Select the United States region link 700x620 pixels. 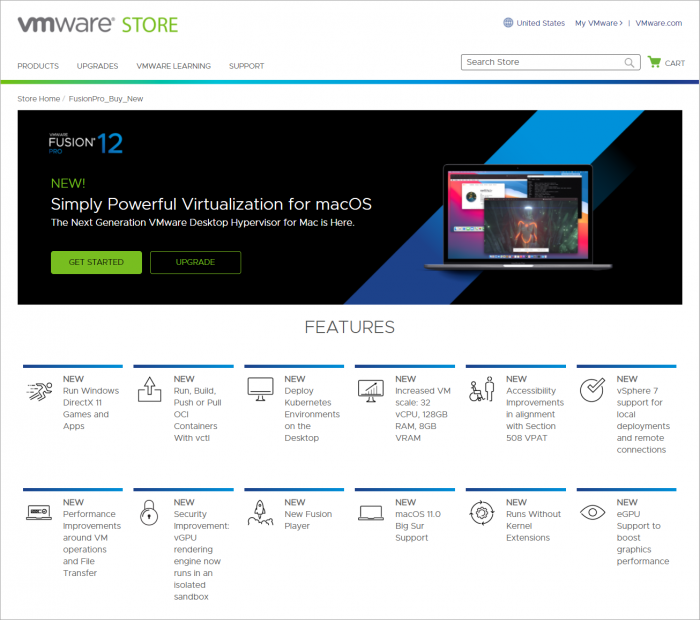[x=541, y=23]
